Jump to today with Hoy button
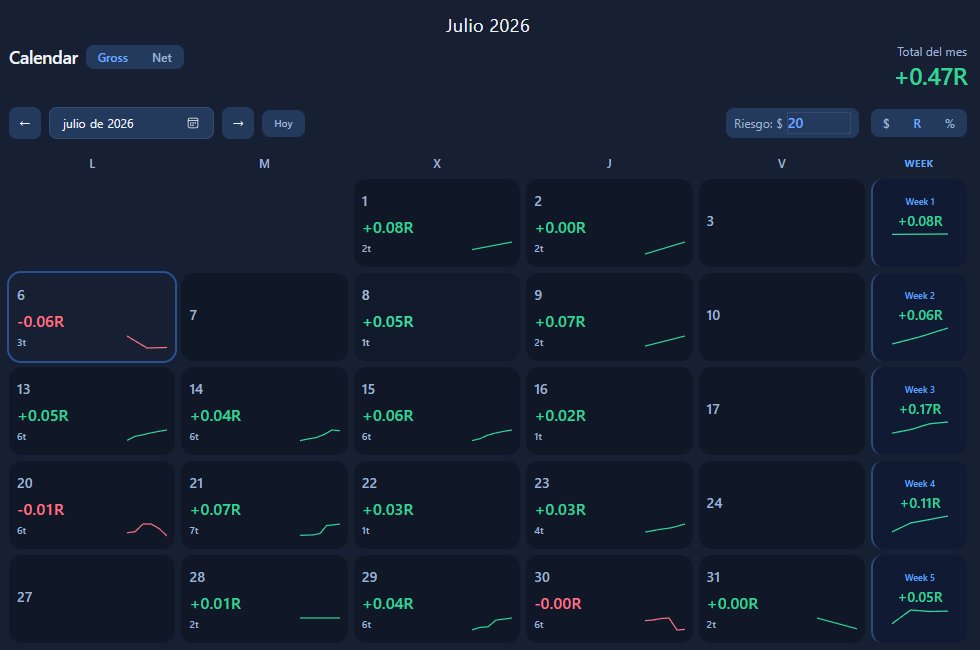980x650 pixels. tap(283, 123)
